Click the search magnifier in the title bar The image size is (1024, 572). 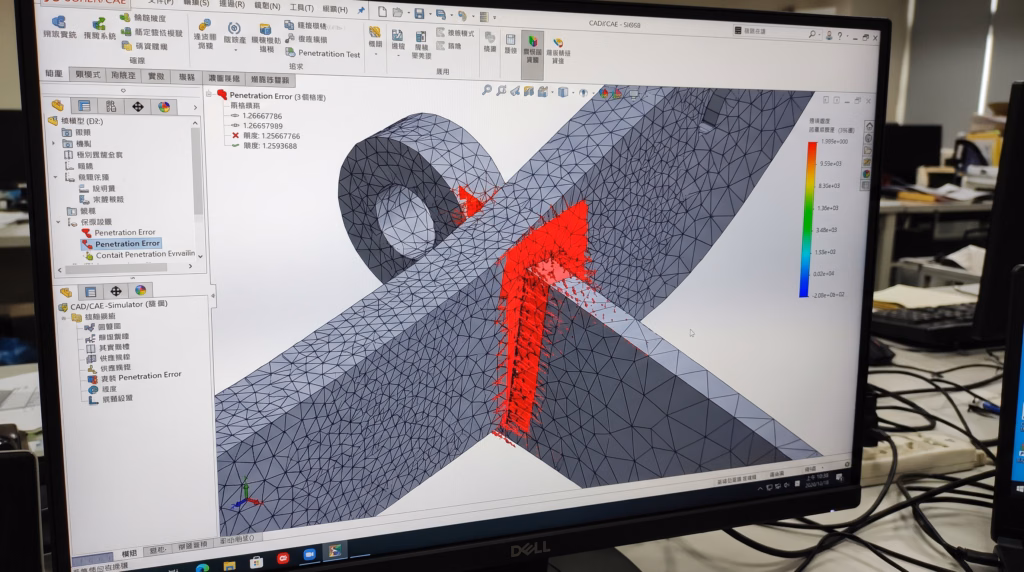click(x=812, y=35)
